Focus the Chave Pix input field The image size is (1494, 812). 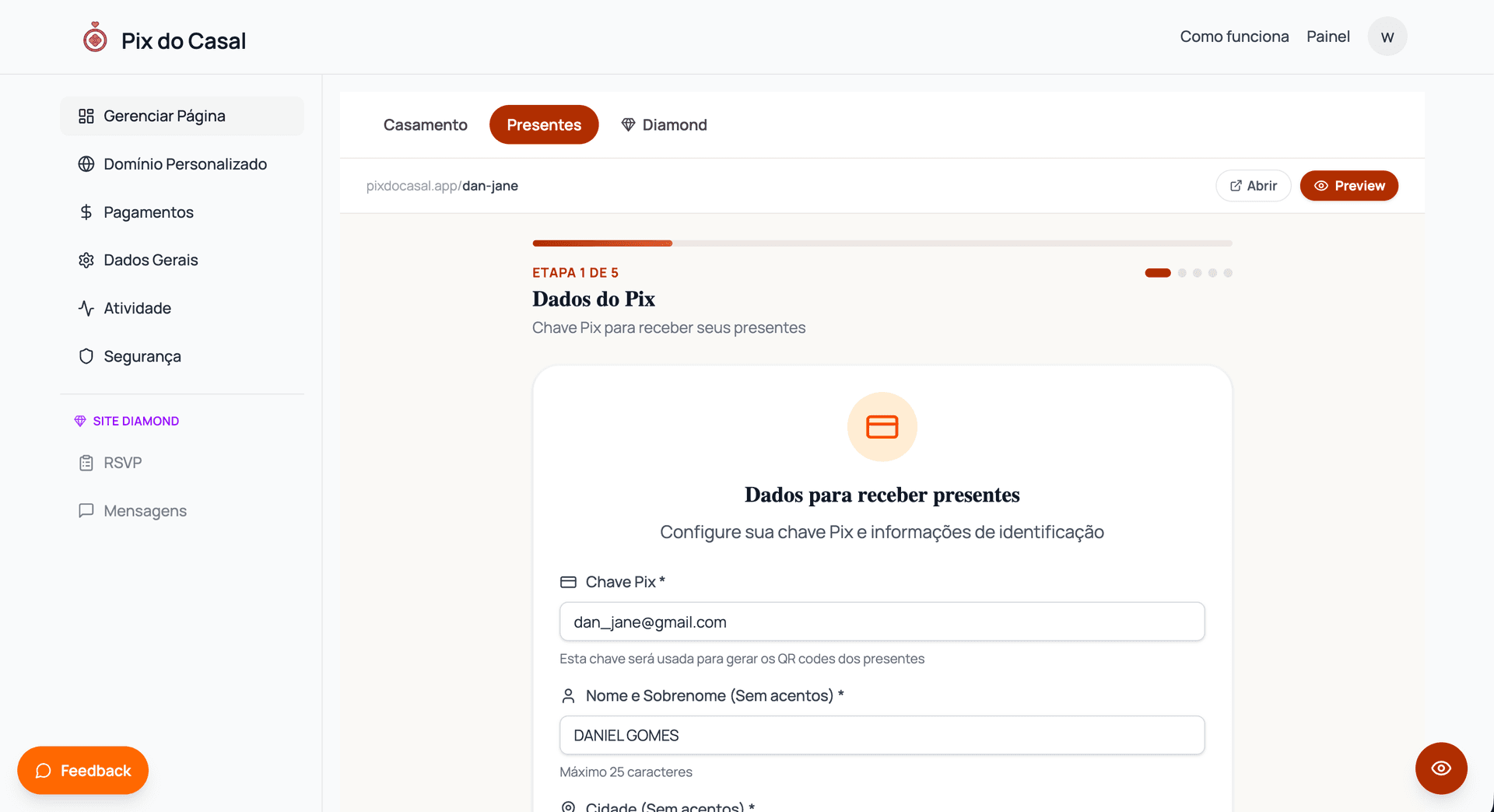[x=882, y=622]
